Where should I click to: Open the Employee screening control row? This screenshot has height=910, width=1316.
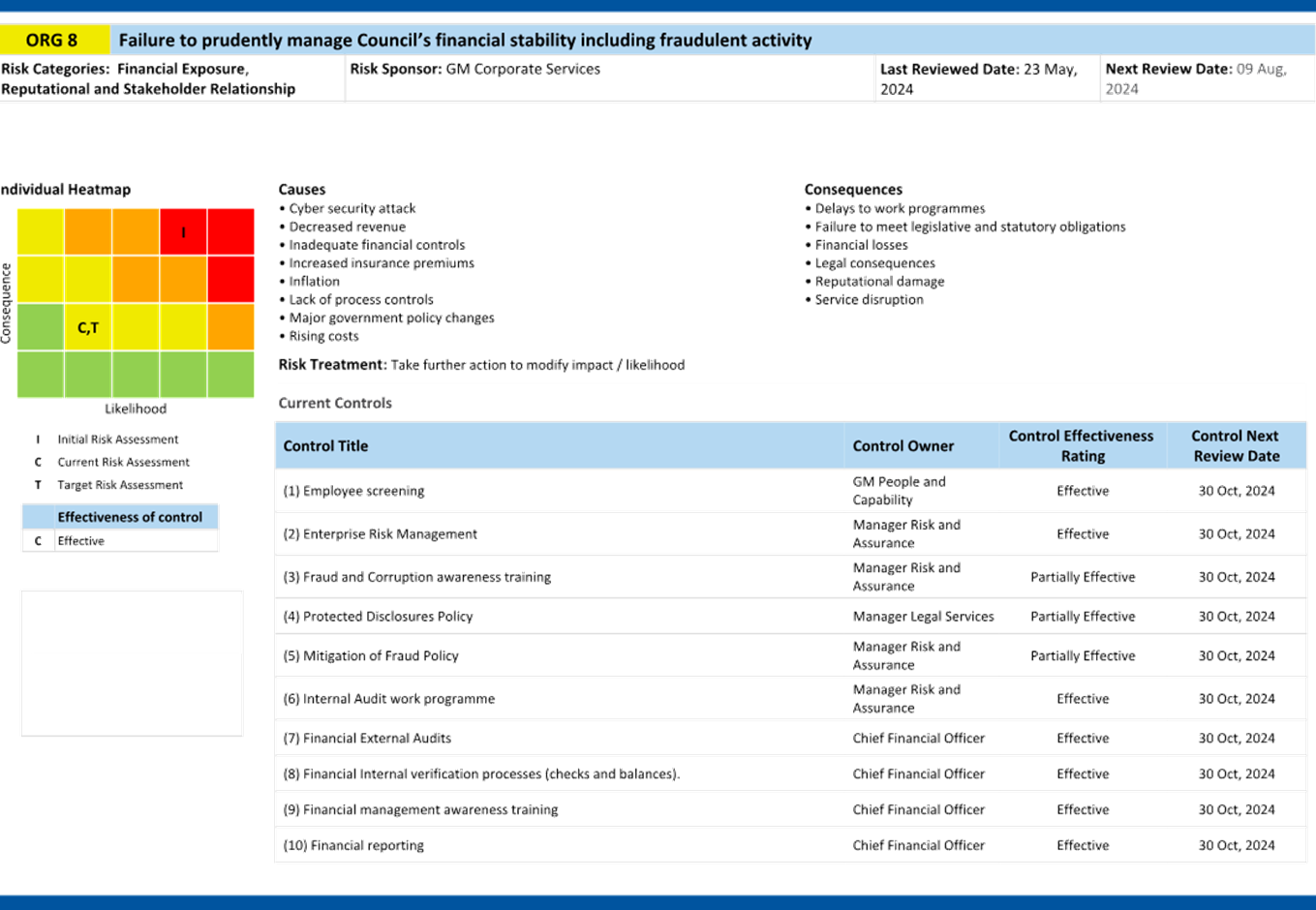coord(354,491)
